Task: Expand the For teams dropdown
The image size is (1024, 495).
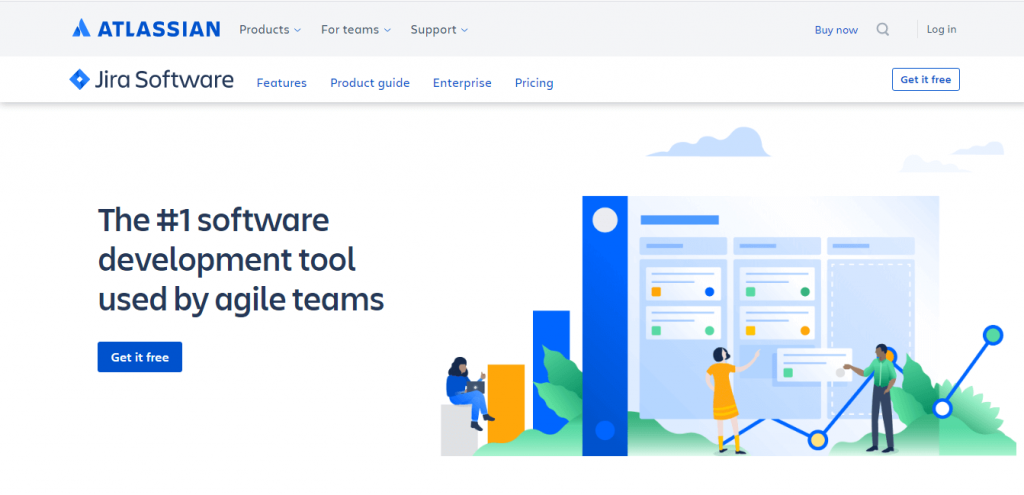Action: (355, 29)
